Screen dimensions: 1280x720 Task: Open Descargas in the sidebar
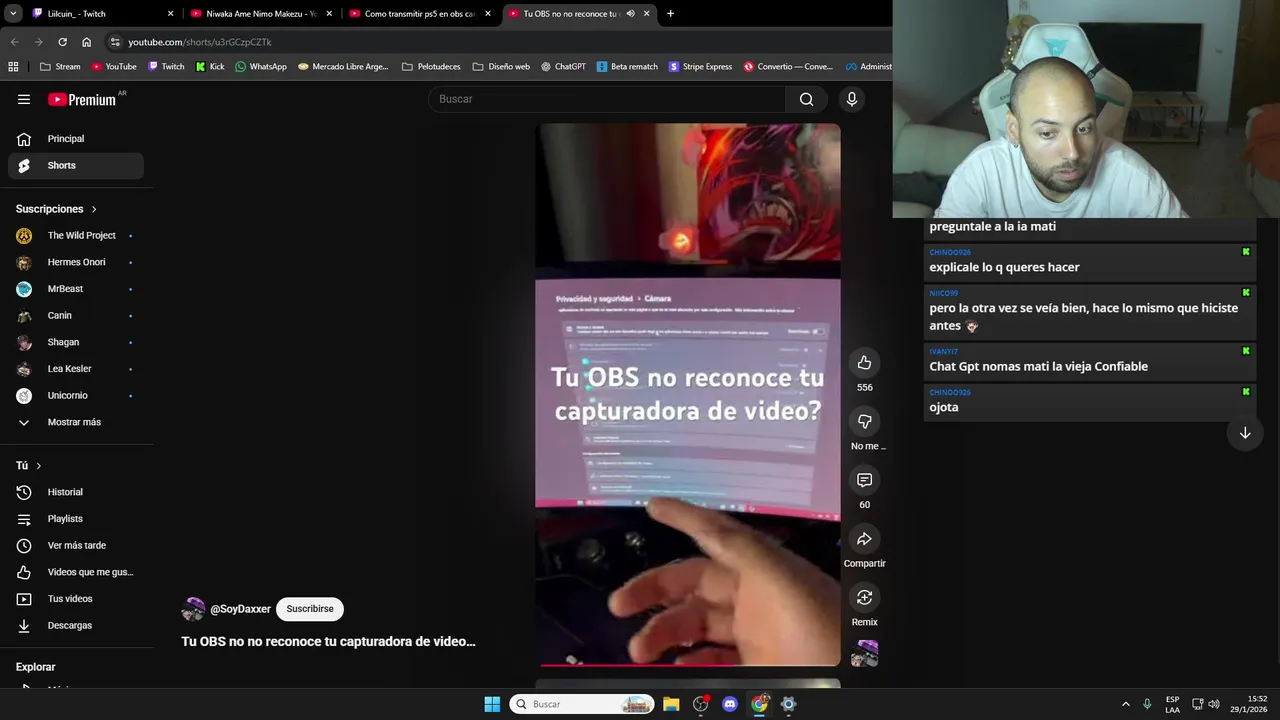(76, 625)
